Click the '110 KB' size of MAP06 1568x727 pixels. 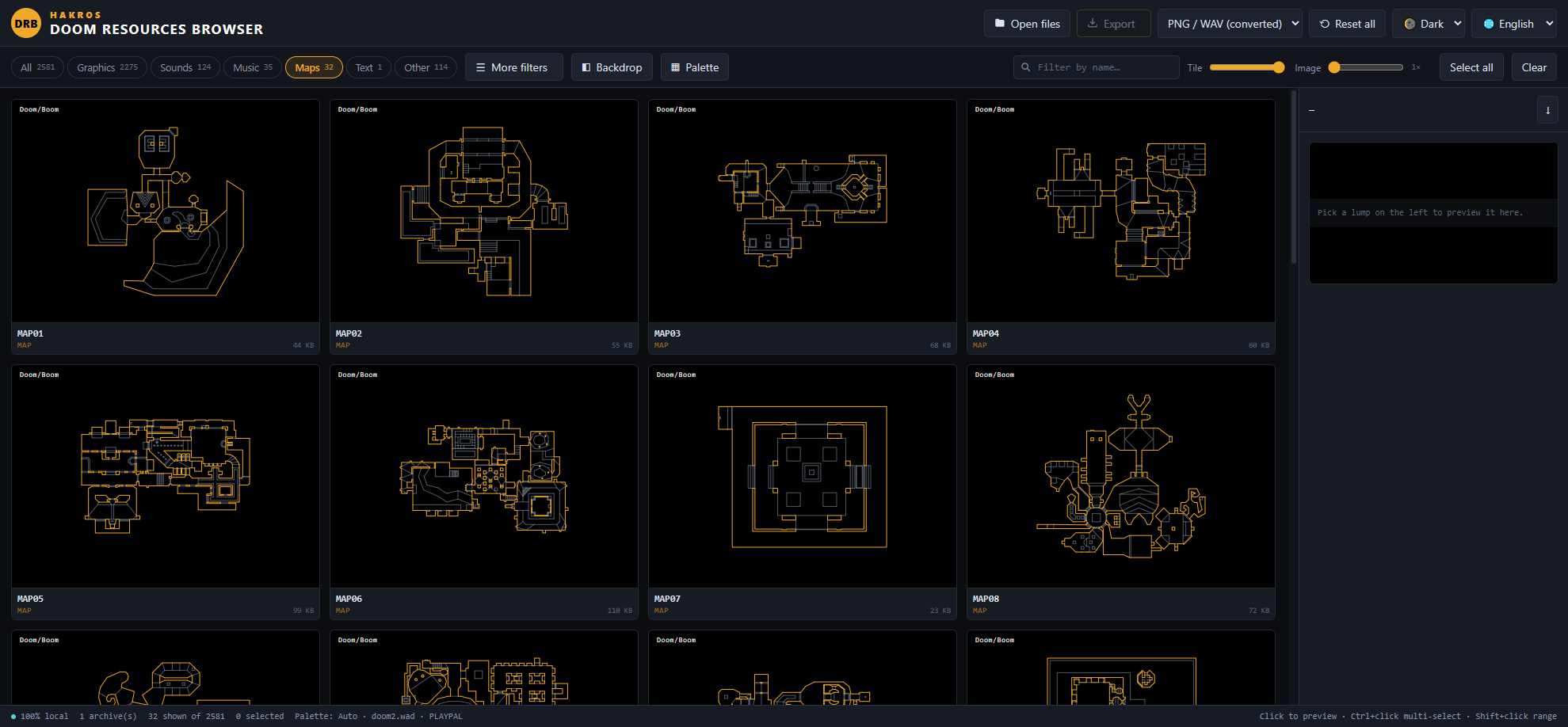(620, 611)
